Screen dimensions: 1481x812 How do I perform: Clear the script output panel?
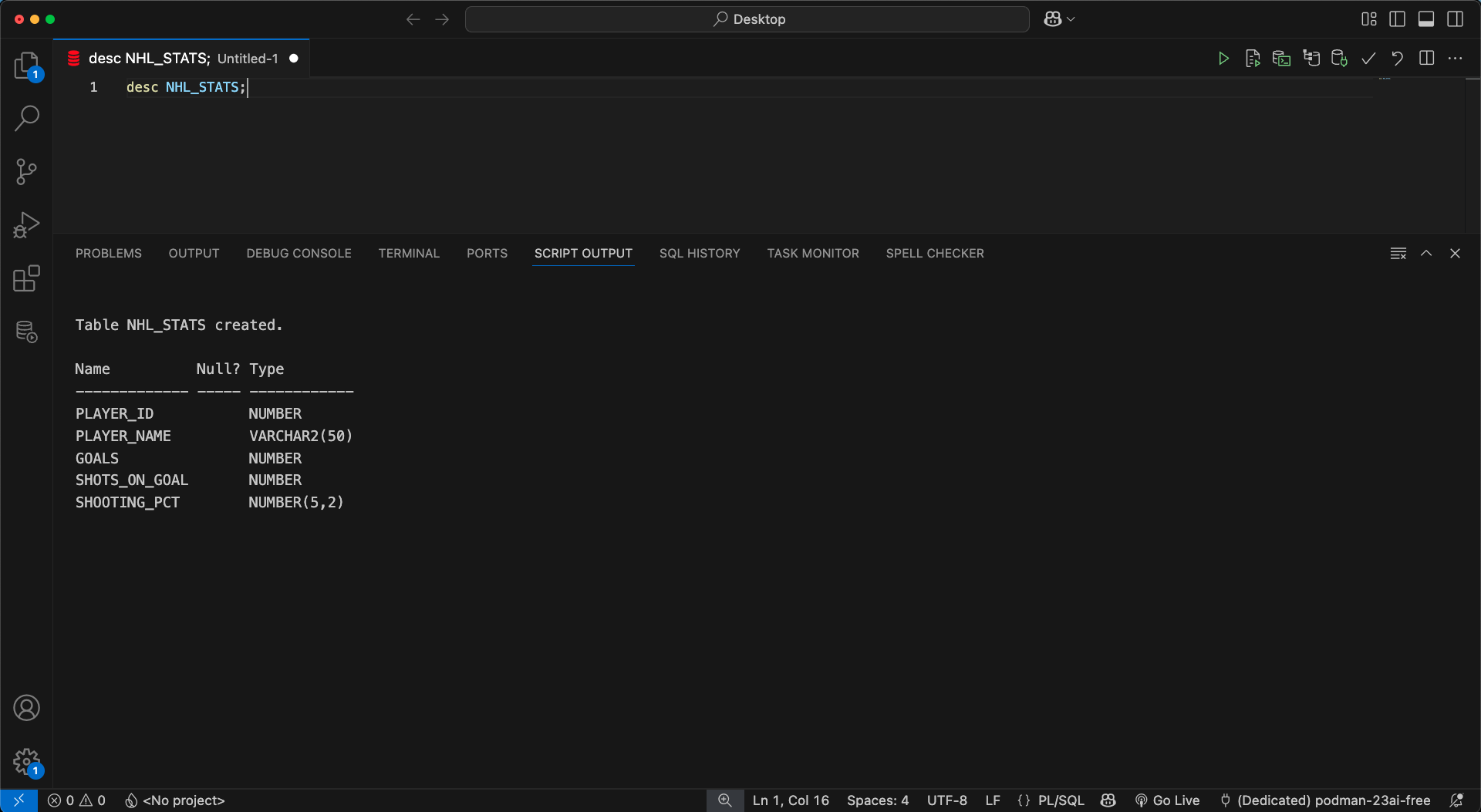[1398, 254]
